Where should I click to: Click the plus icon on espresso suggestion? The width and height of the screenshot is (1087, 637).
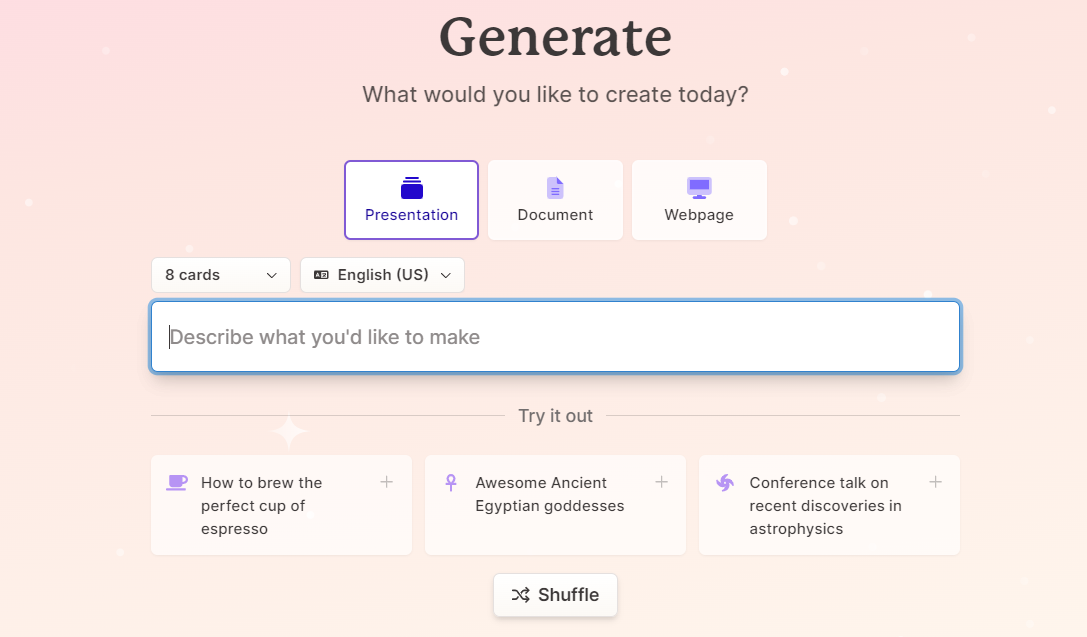click(x=386, y=482)
